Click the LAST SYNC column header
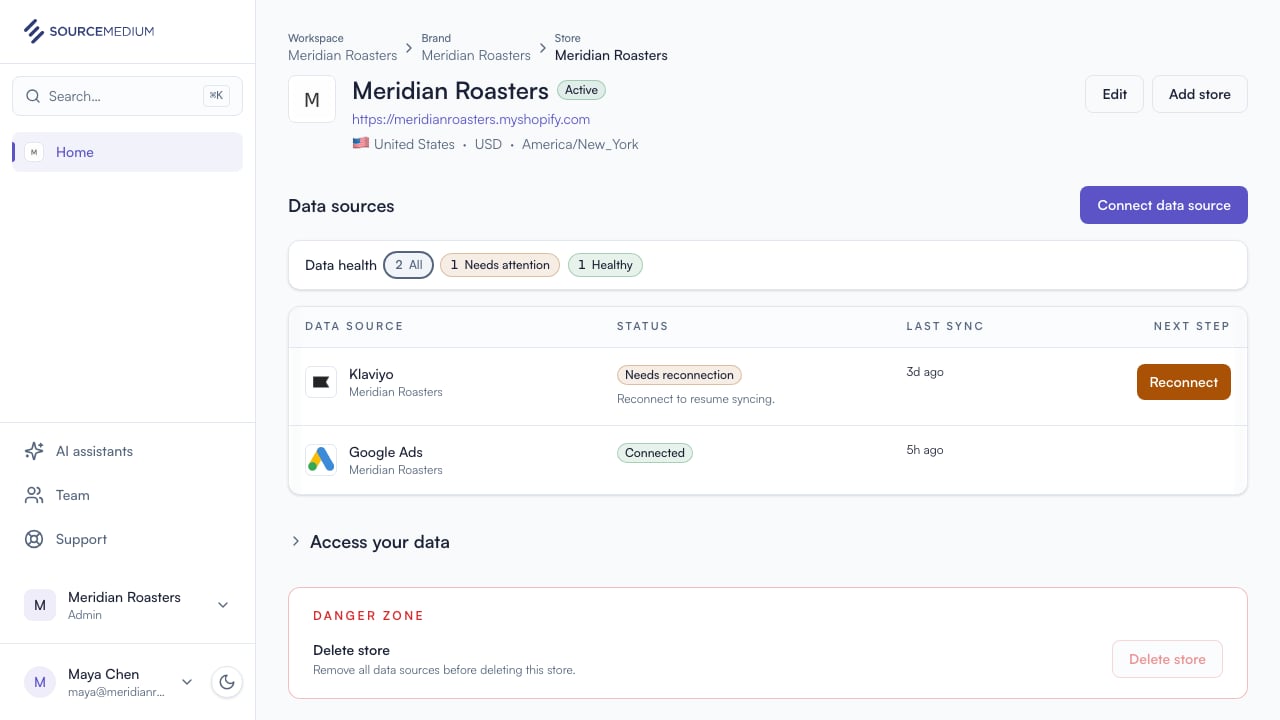 pos(945,326)
